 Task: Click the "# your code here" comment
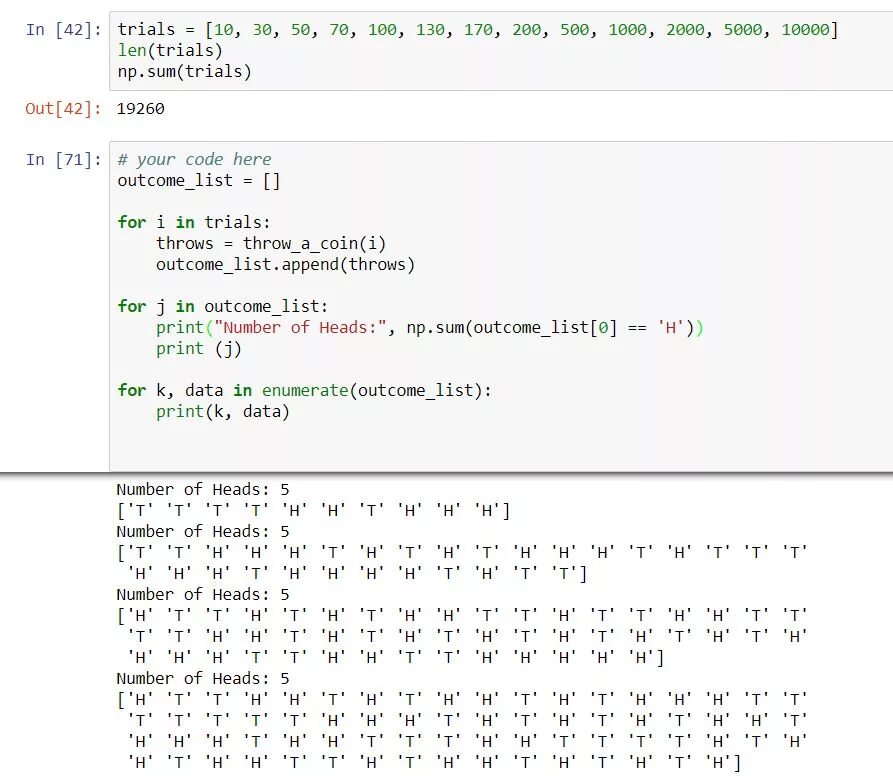(194, 159)
